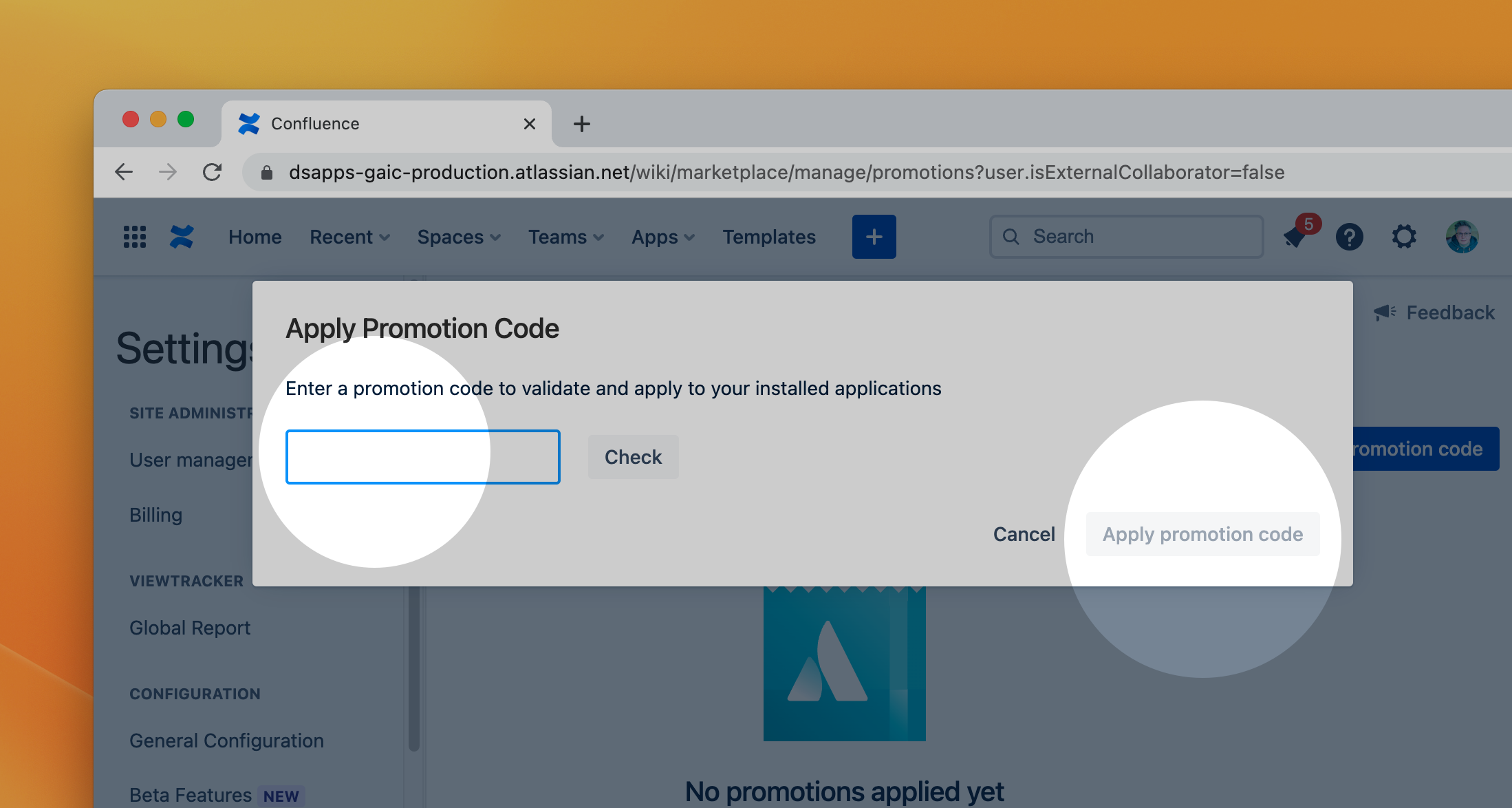Reload the page in browser
This screenshot has height=808, width=1512.
(x=212, y=172)
